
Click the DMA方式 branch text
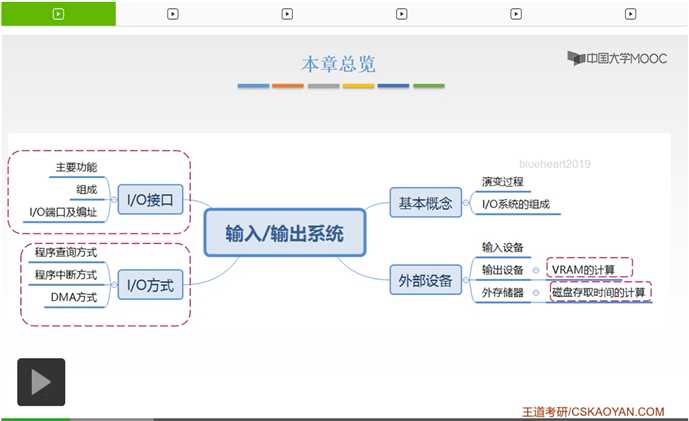(x=74, y=297)
